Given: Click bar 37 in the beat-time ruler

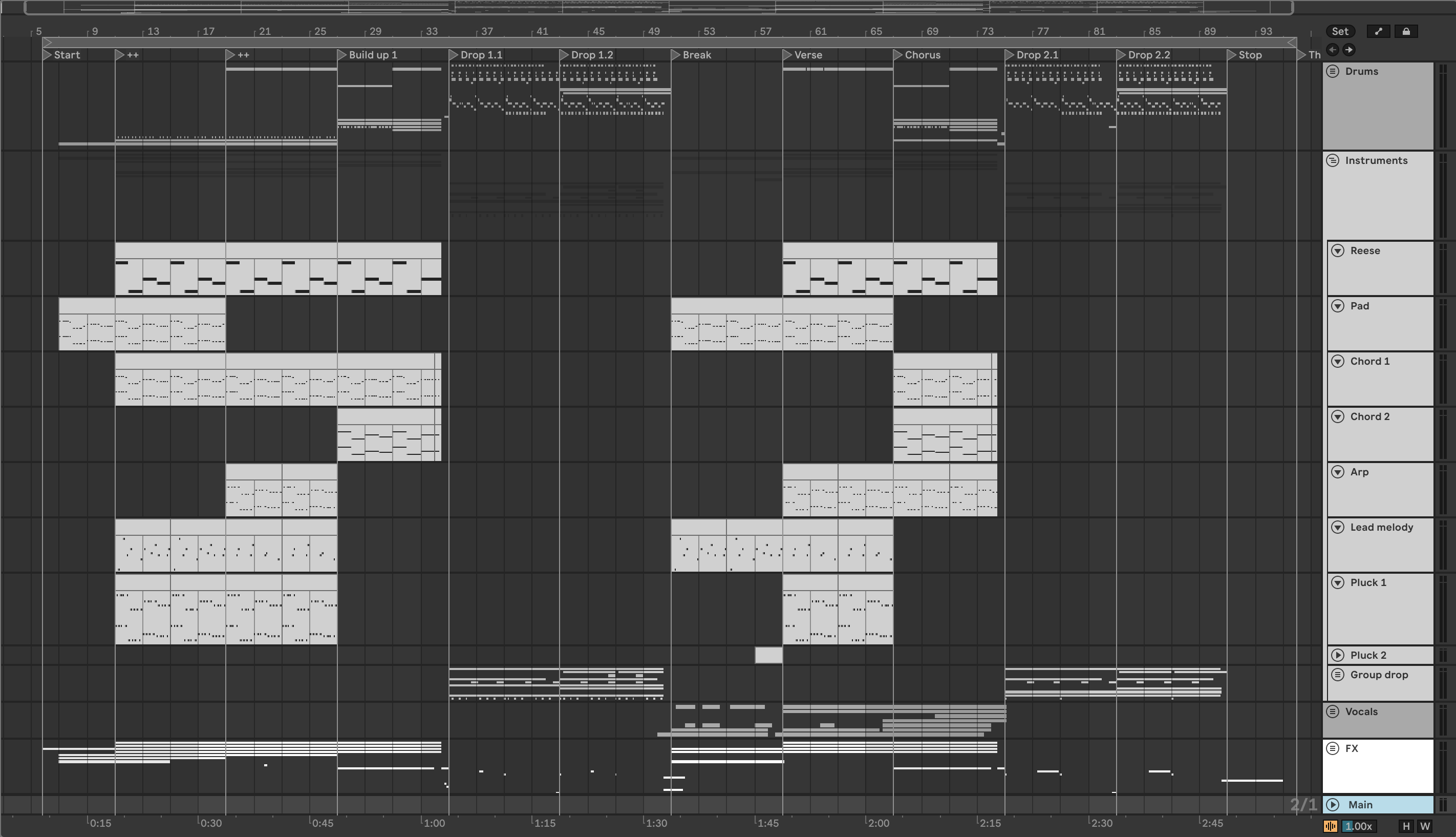Looking at the screenshot, I should [x=486, y=32].
